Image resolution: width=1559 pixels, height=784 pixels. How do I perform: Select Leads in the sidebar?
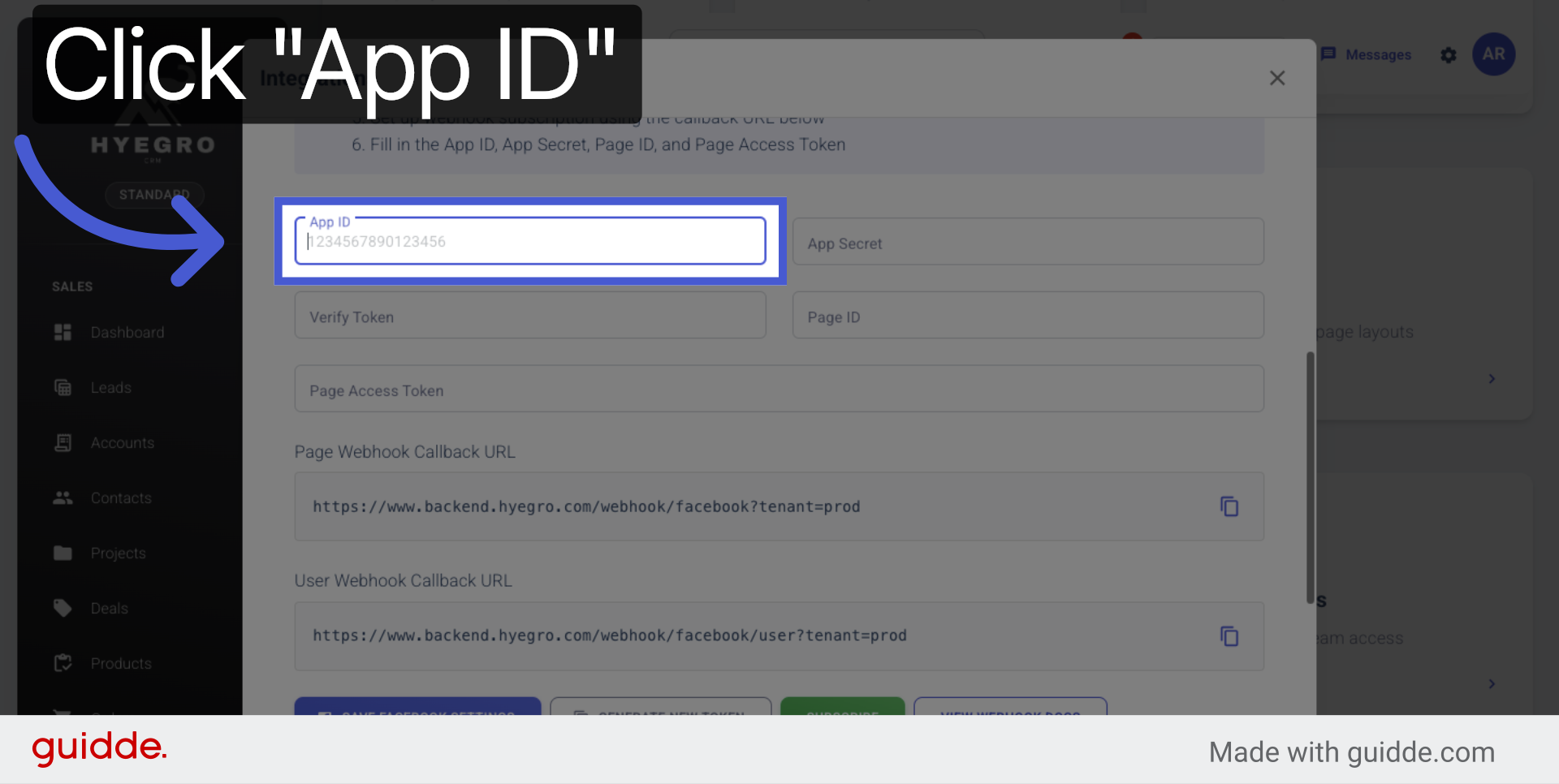click(111, 387)
